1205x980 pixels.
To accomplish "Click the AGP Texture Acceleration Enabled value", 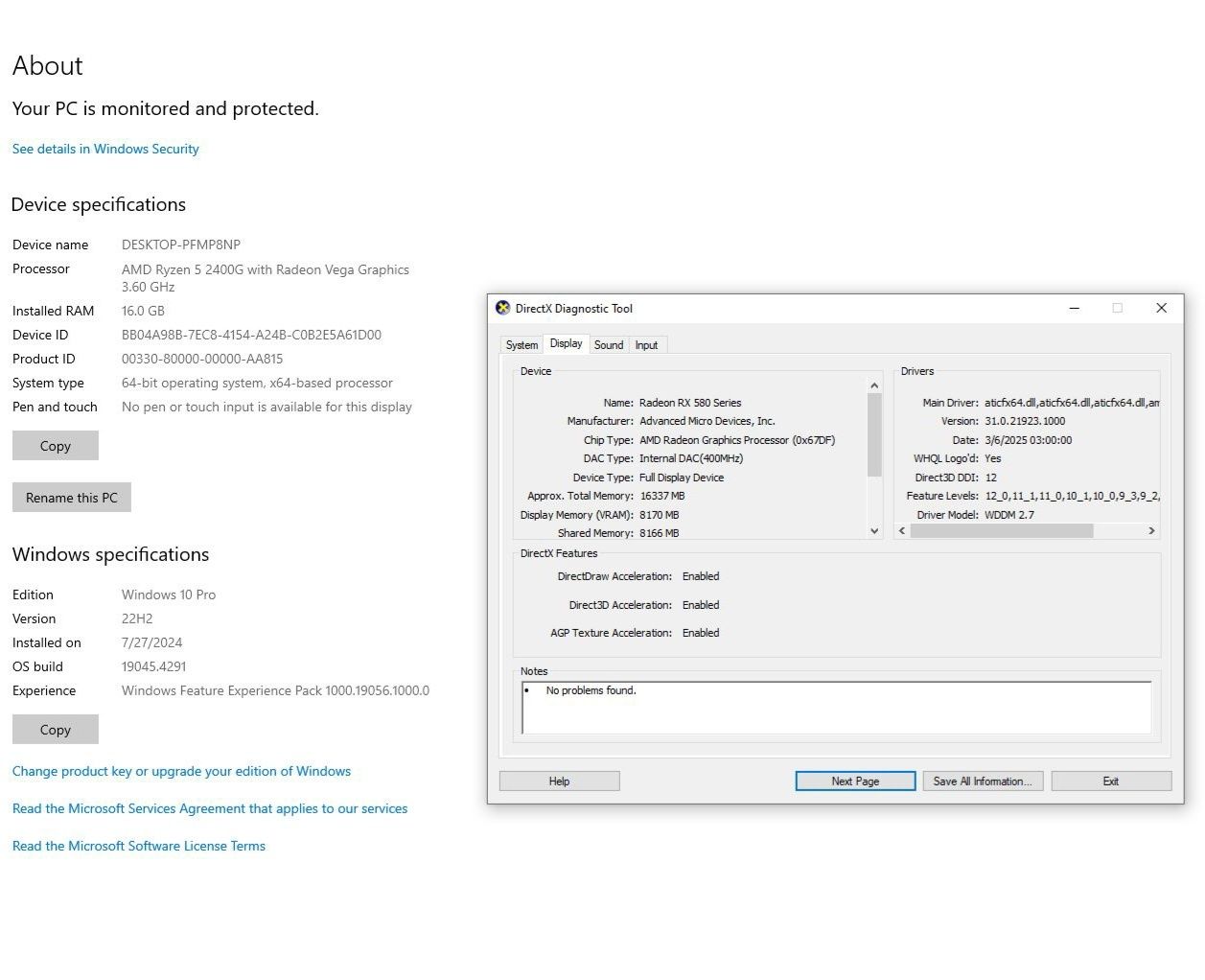I will click(x=701, y=633).
